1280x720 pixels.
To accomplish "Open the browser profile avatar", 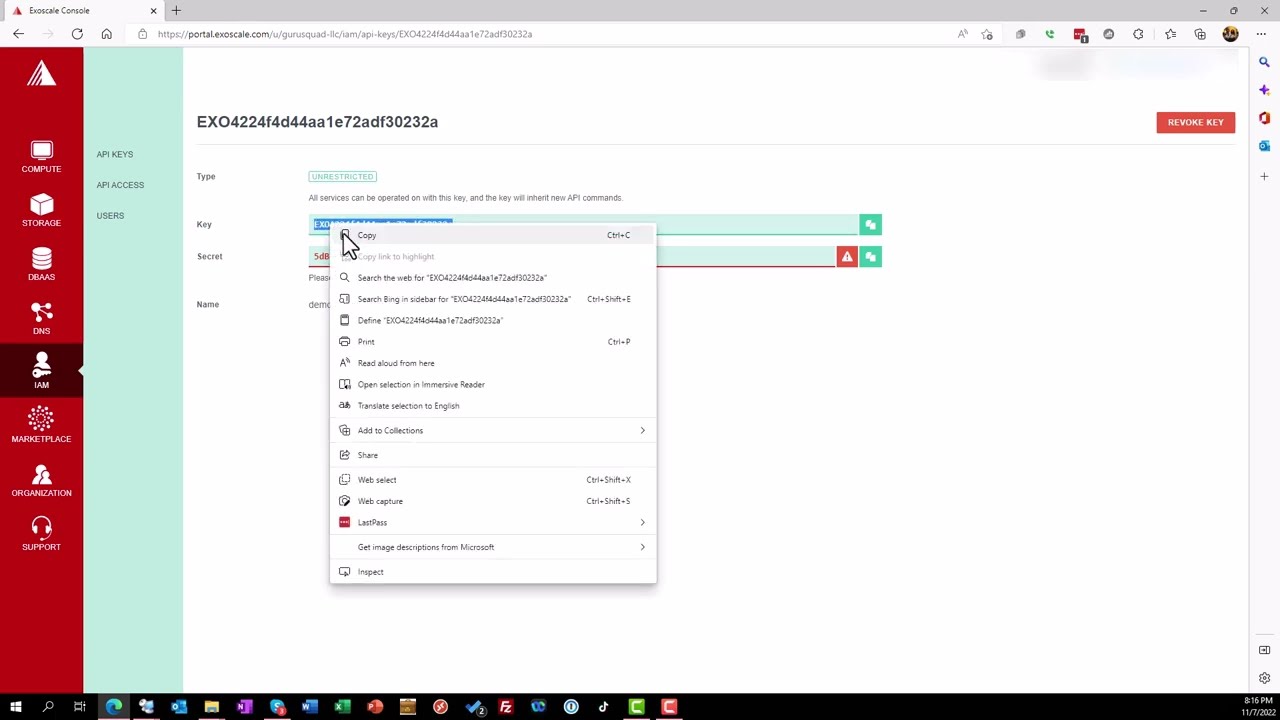I will point(1230,34).
